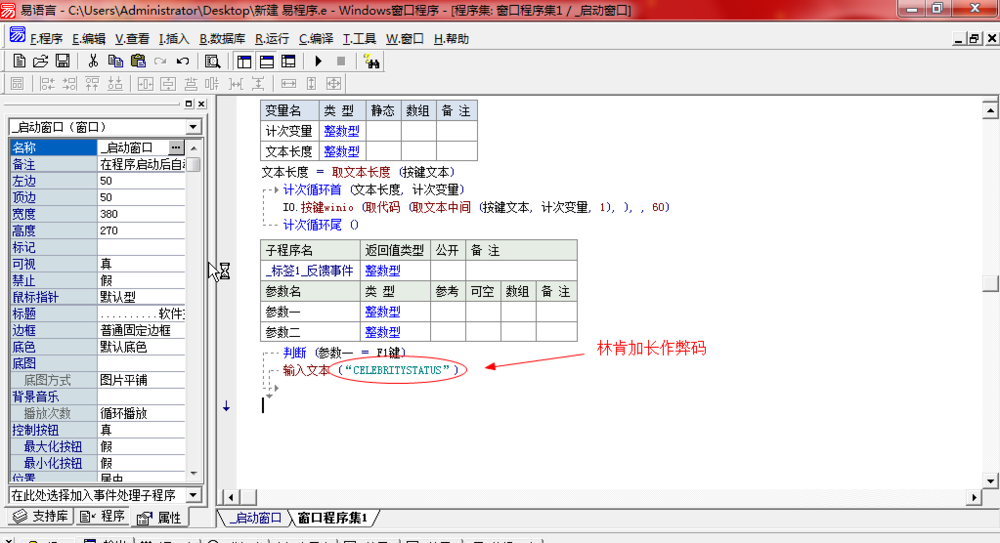Click the 计次循环首 code line
This screenshot has height=543, width=1000.
click(x=374, y=190)
